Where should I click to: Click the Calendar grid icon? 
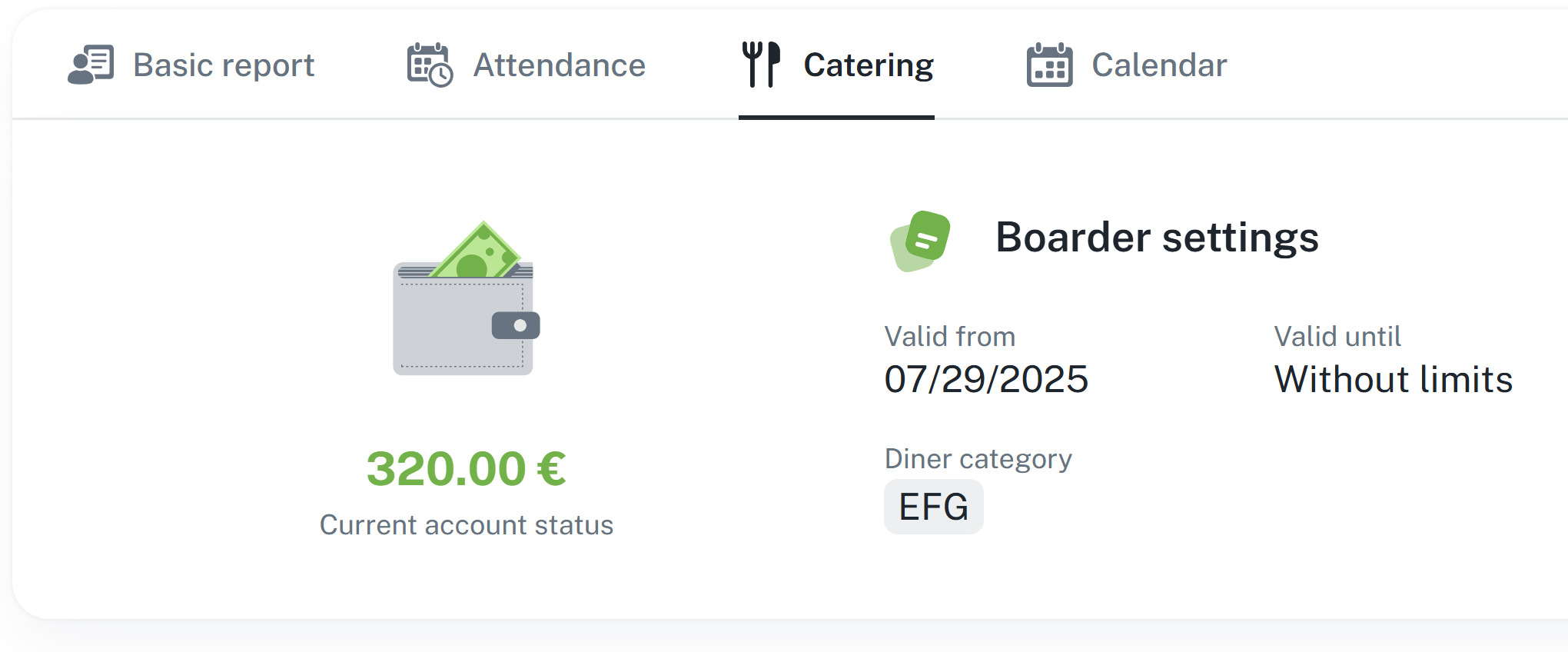[x=1049, y=65]
